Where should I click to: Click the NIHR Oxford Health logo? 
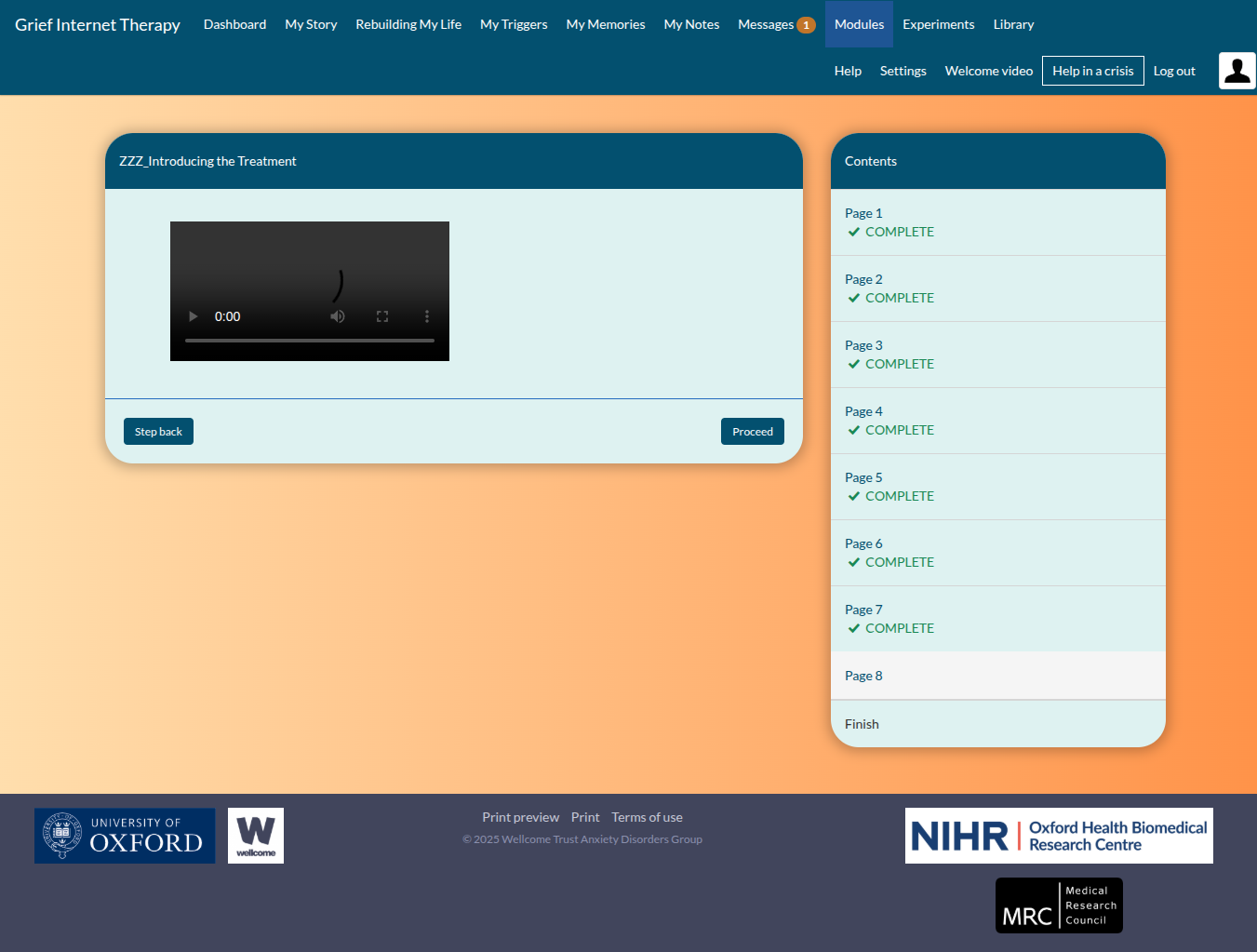[1059, 836]
